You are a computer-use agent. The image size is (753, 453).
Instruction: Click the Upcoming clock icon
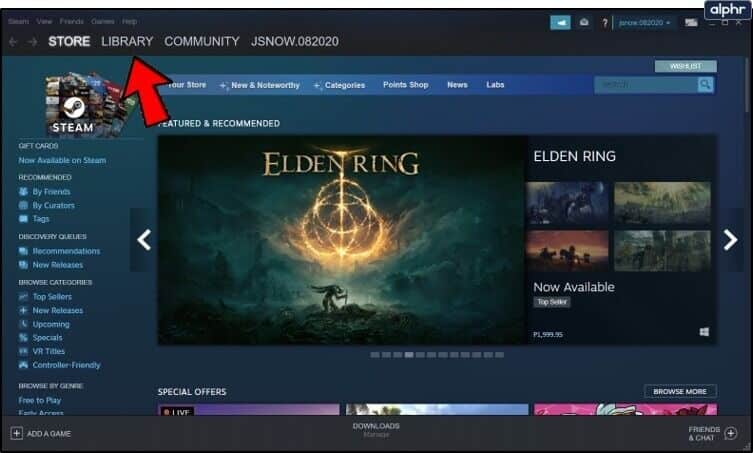[23, 324]
